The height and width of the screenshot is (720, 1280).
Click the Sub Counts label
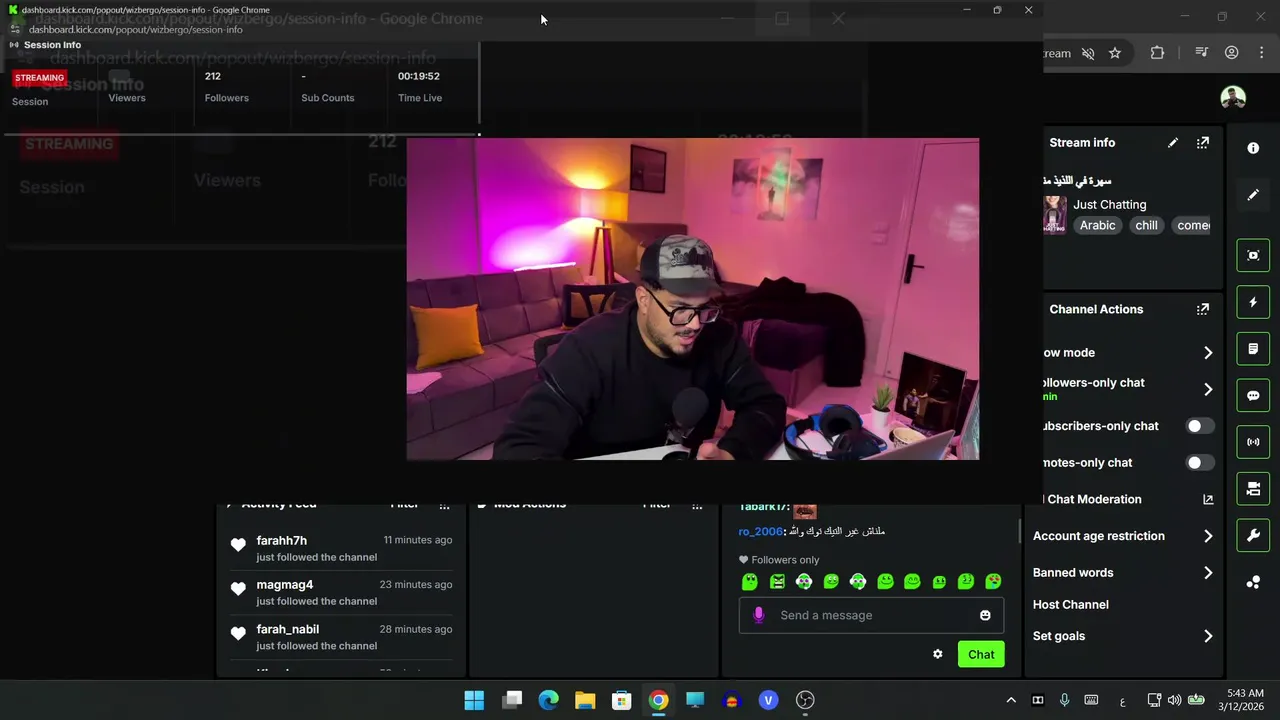tap(328, 98)
